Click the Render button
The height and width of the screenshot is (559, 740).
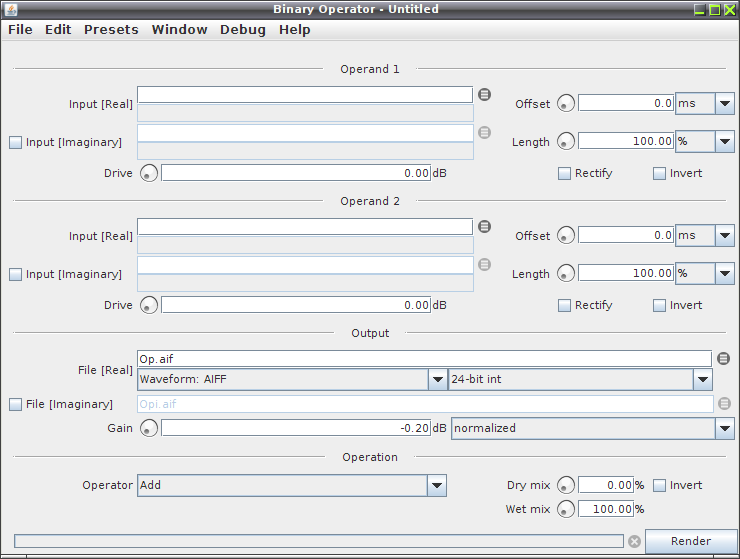[691, 541]
